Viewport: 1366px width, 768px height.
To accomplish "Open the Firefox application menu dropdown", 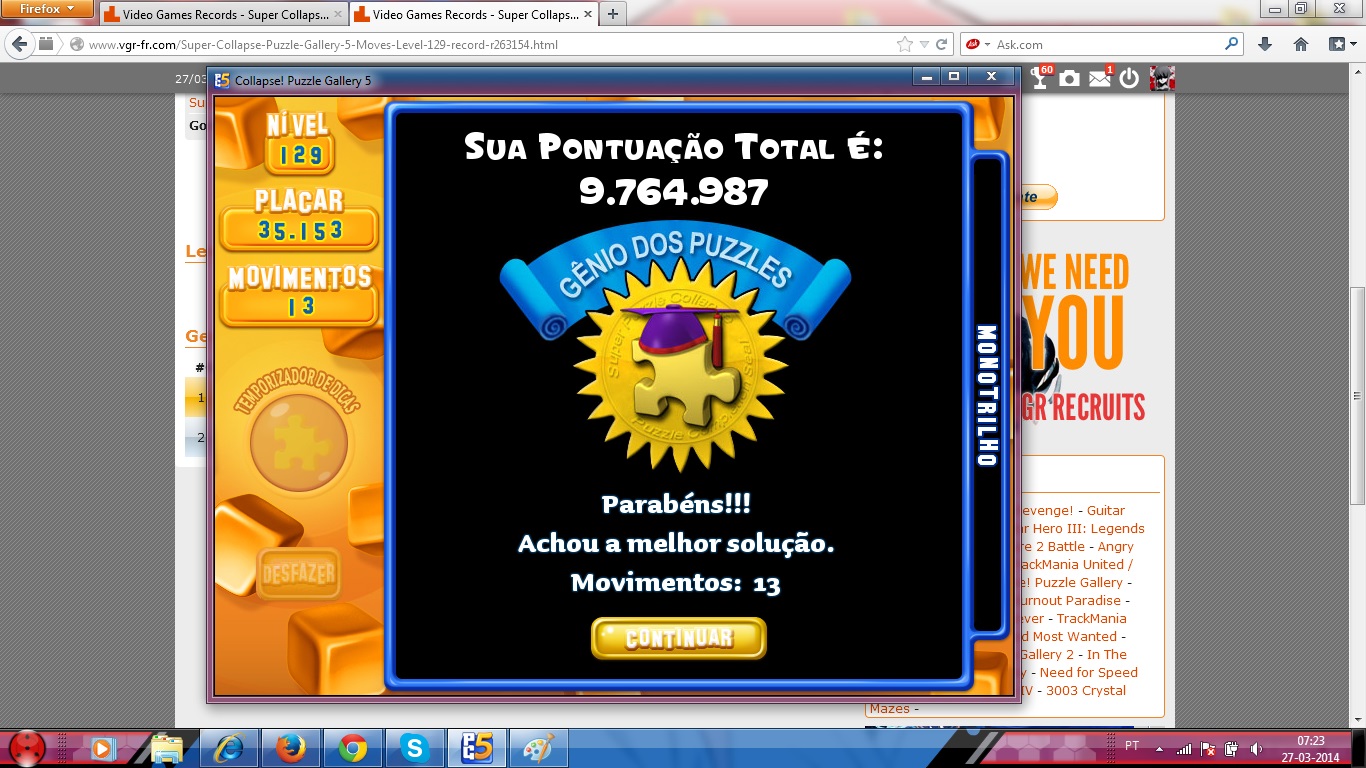I will [x=47, y=10].
